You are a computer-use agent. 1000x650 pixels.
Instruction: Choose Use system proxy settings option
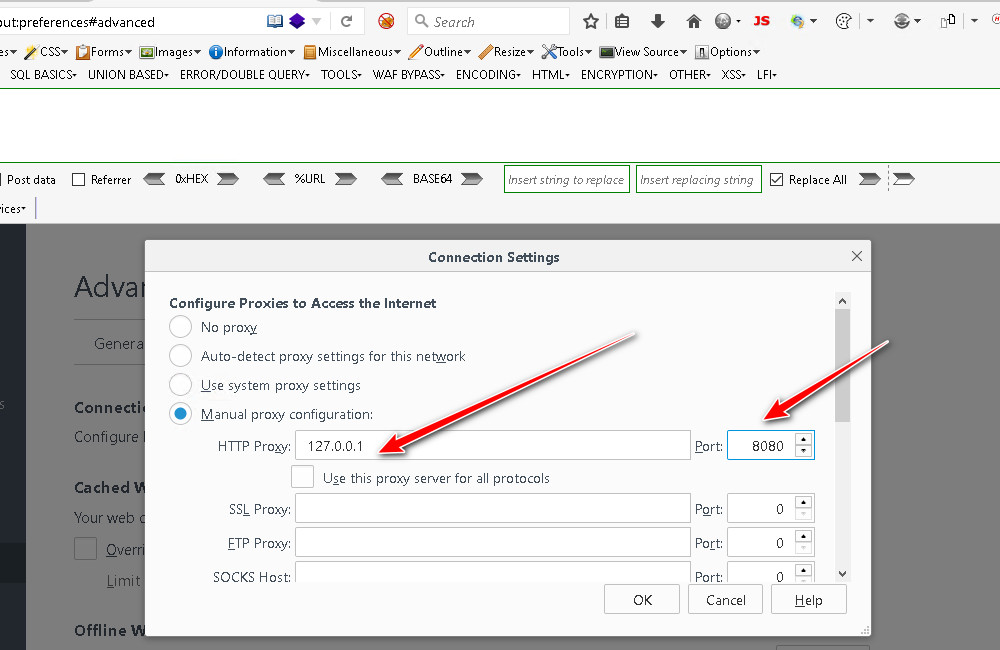[x=180, y=385]
